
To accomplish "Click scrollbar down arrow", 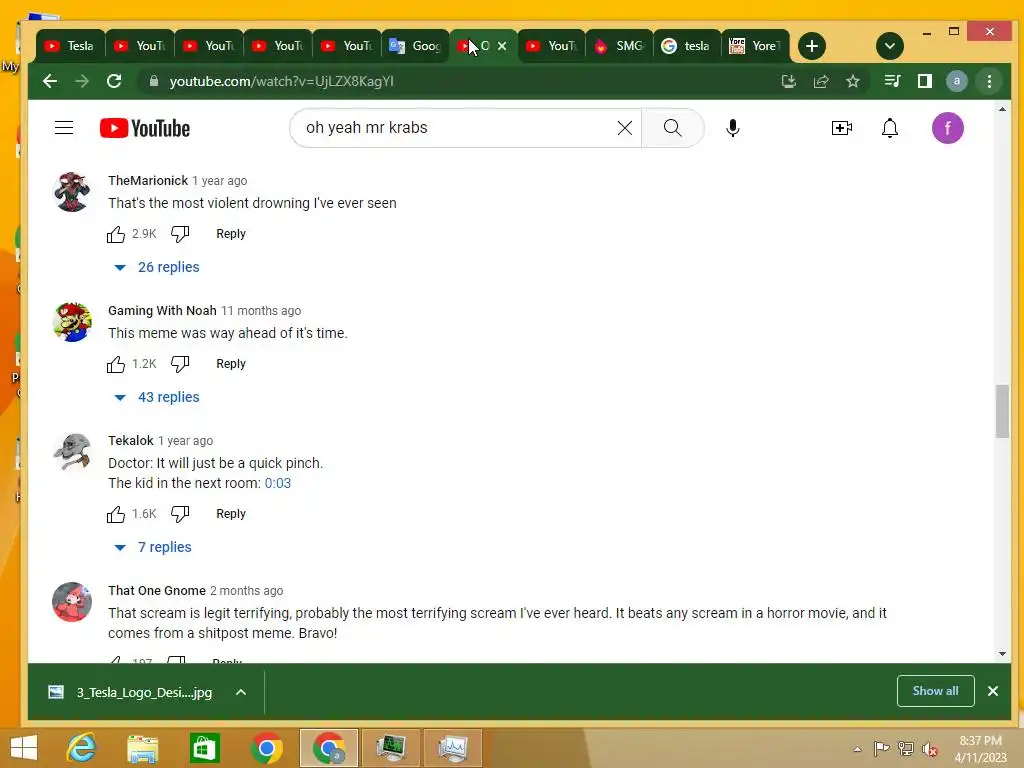I will point(1002,654).
